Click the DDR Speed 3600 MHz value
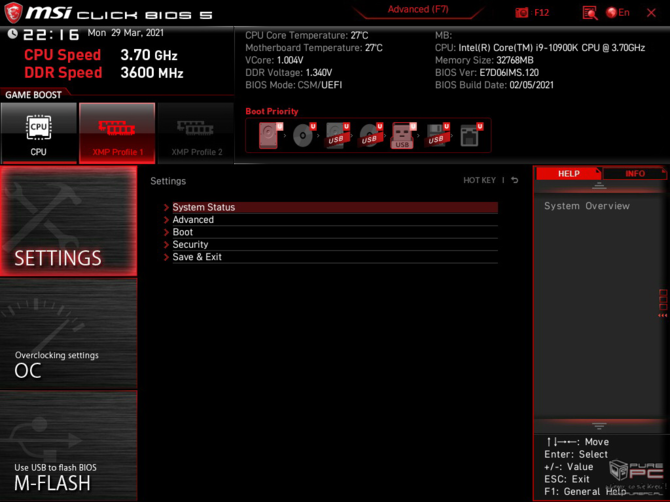The width and height of the screenshot is (670, 502). pos(152,73)
